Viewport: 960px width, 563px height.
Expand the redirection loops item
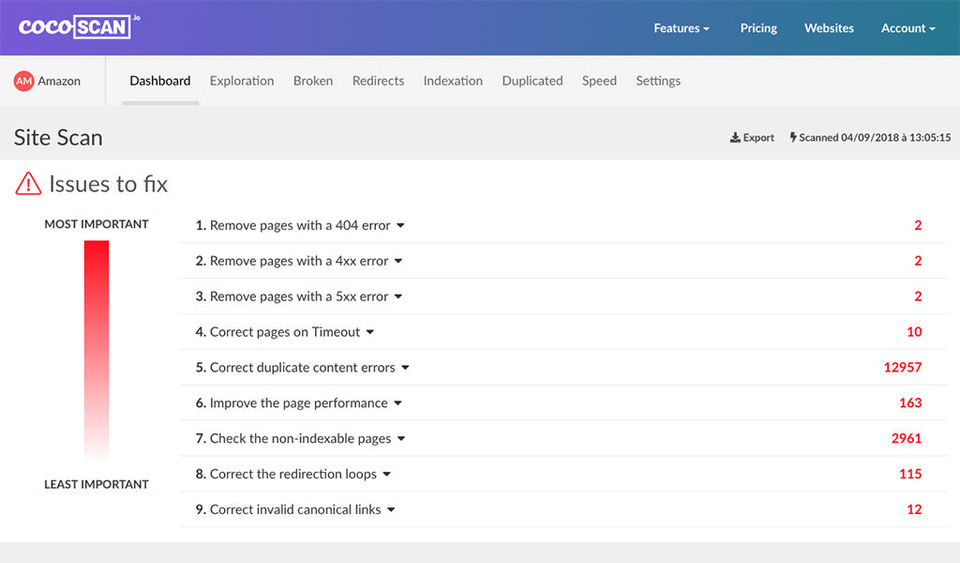(387, 474)
